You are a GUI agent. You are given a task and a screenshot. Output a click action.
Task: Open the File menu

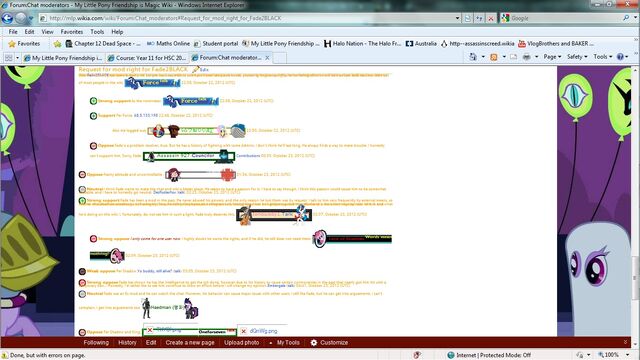(13, 31)
